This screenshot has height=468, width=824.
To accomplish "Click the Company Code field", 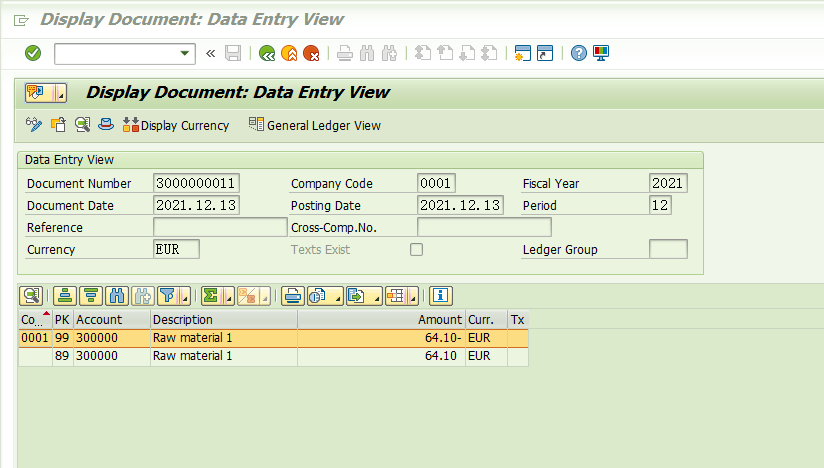I will [x=436, y=183].
